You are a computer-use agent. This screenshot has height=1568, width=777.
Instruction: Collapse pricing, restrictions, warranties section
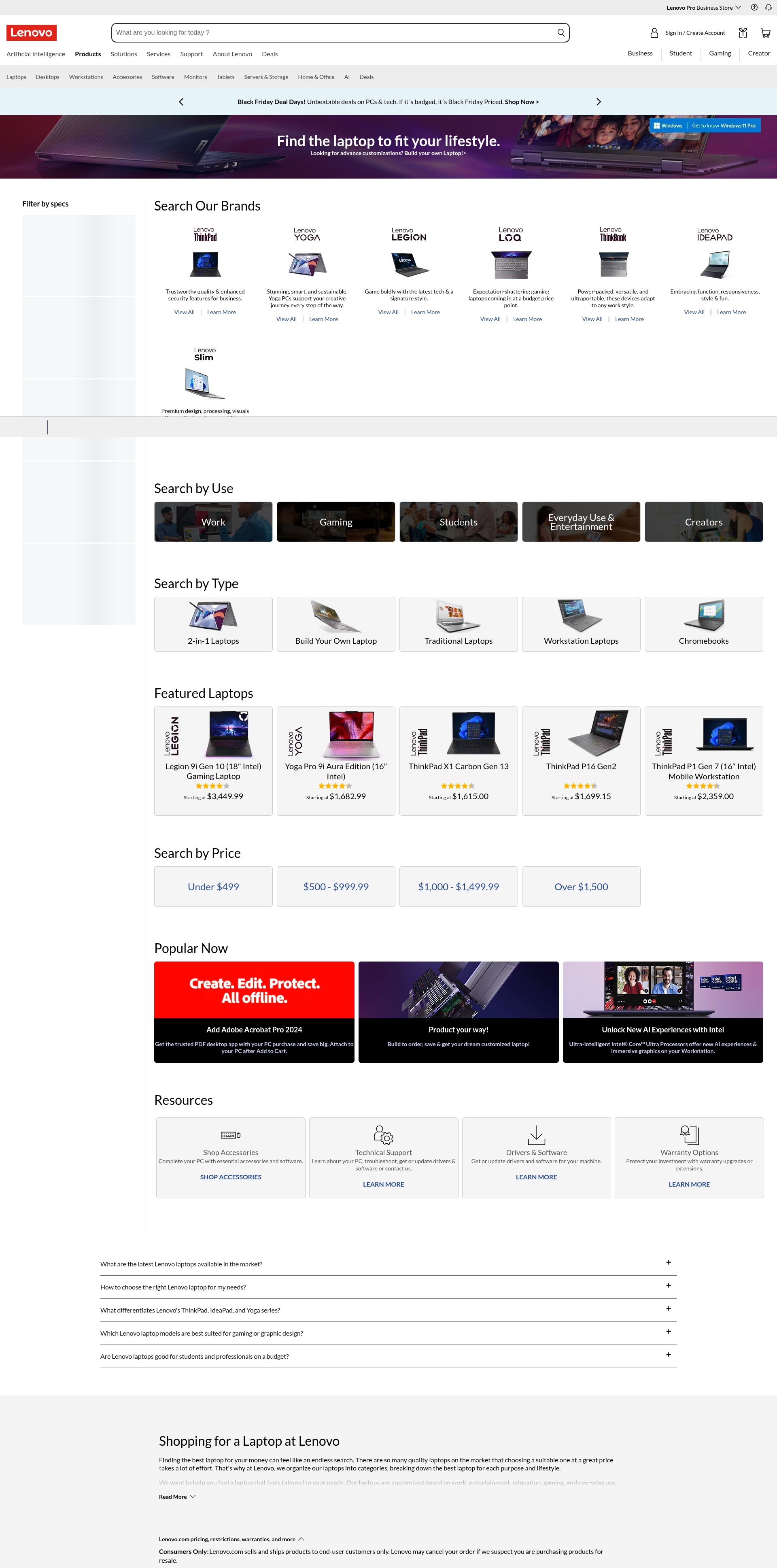(231, 1539)
